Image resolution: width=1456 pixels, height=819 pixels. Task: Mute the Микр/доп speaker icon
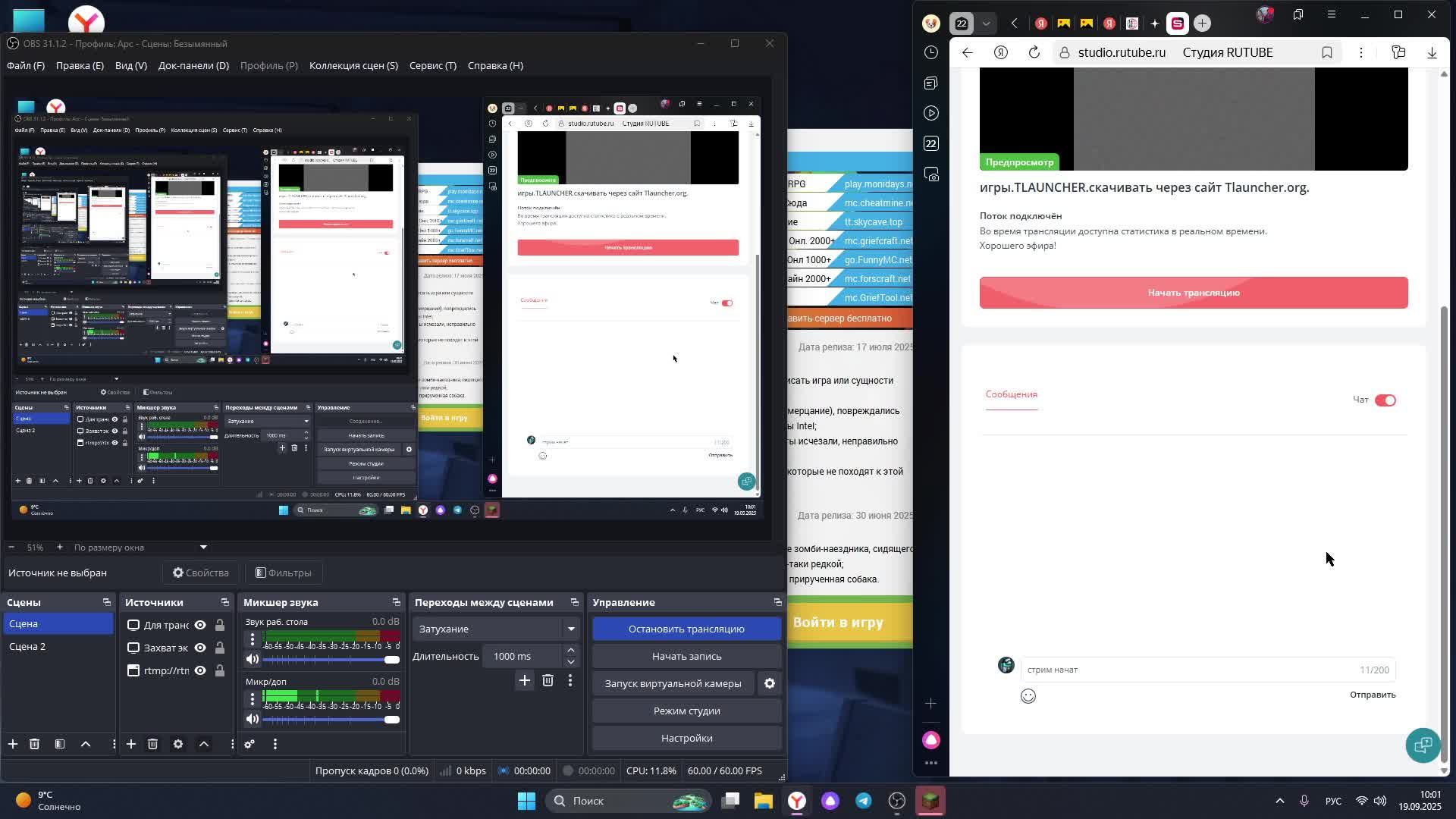[253, 719]
